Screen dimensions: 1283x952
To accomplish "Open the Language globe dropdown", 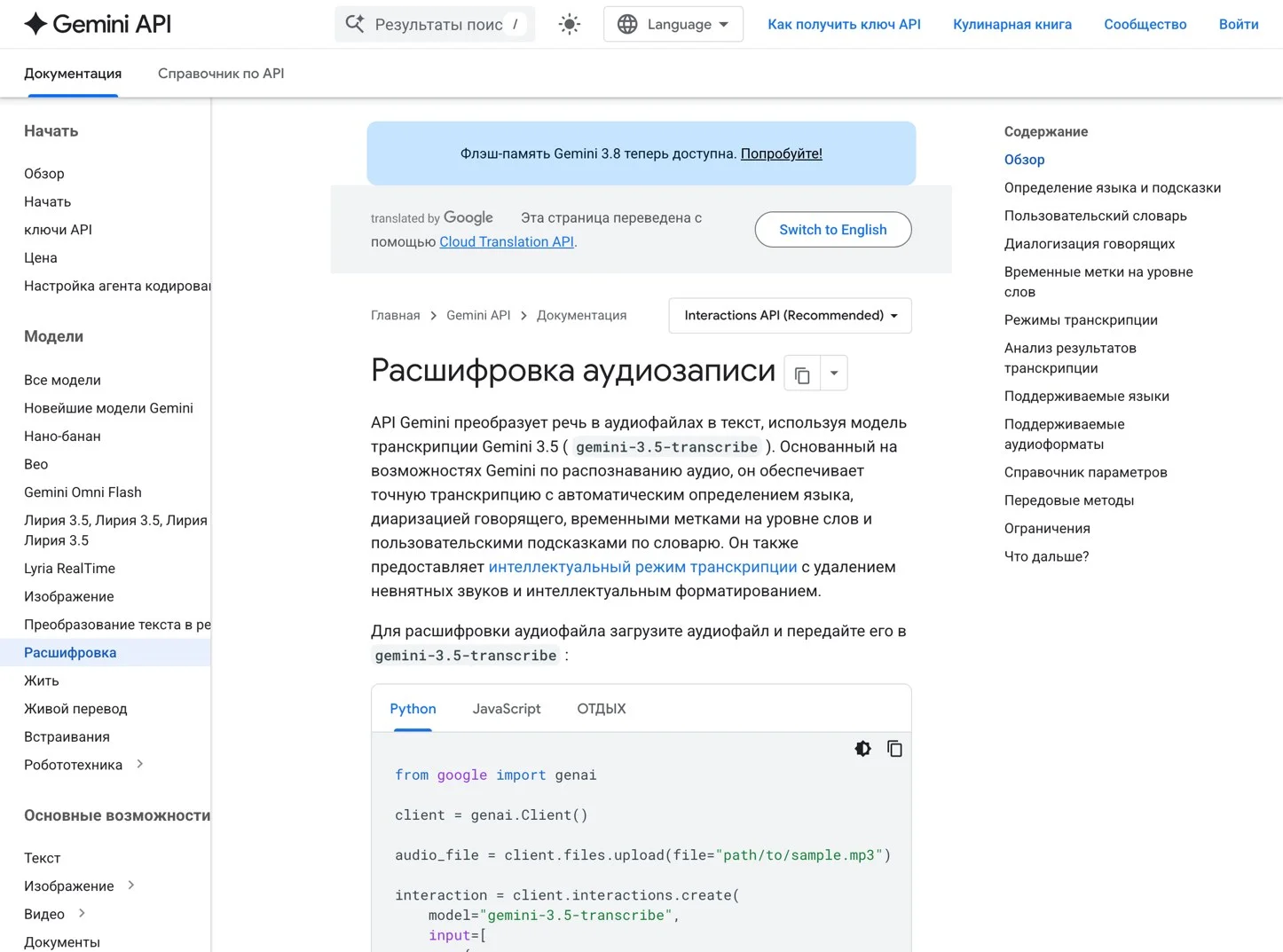I will tap(673, 24).
